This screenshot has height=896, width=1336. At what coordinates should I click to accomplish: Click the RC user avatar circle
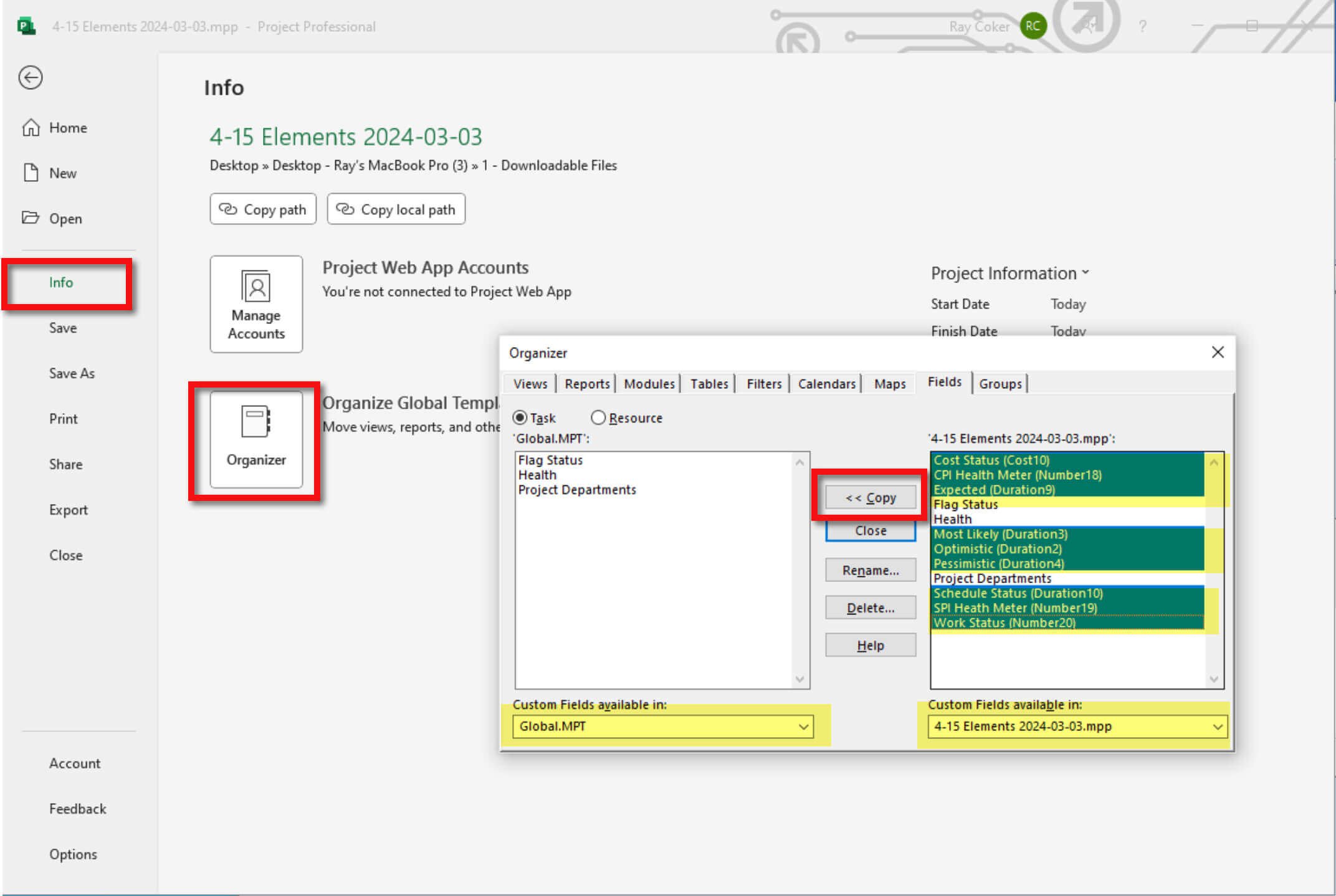1033,26
